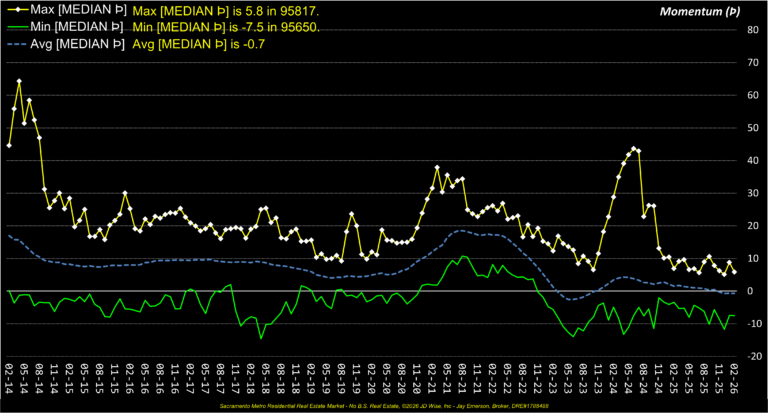
Task: Click the Min line lowest dip near 05-18
Action: pyautogui.click(x=261, y=339)
